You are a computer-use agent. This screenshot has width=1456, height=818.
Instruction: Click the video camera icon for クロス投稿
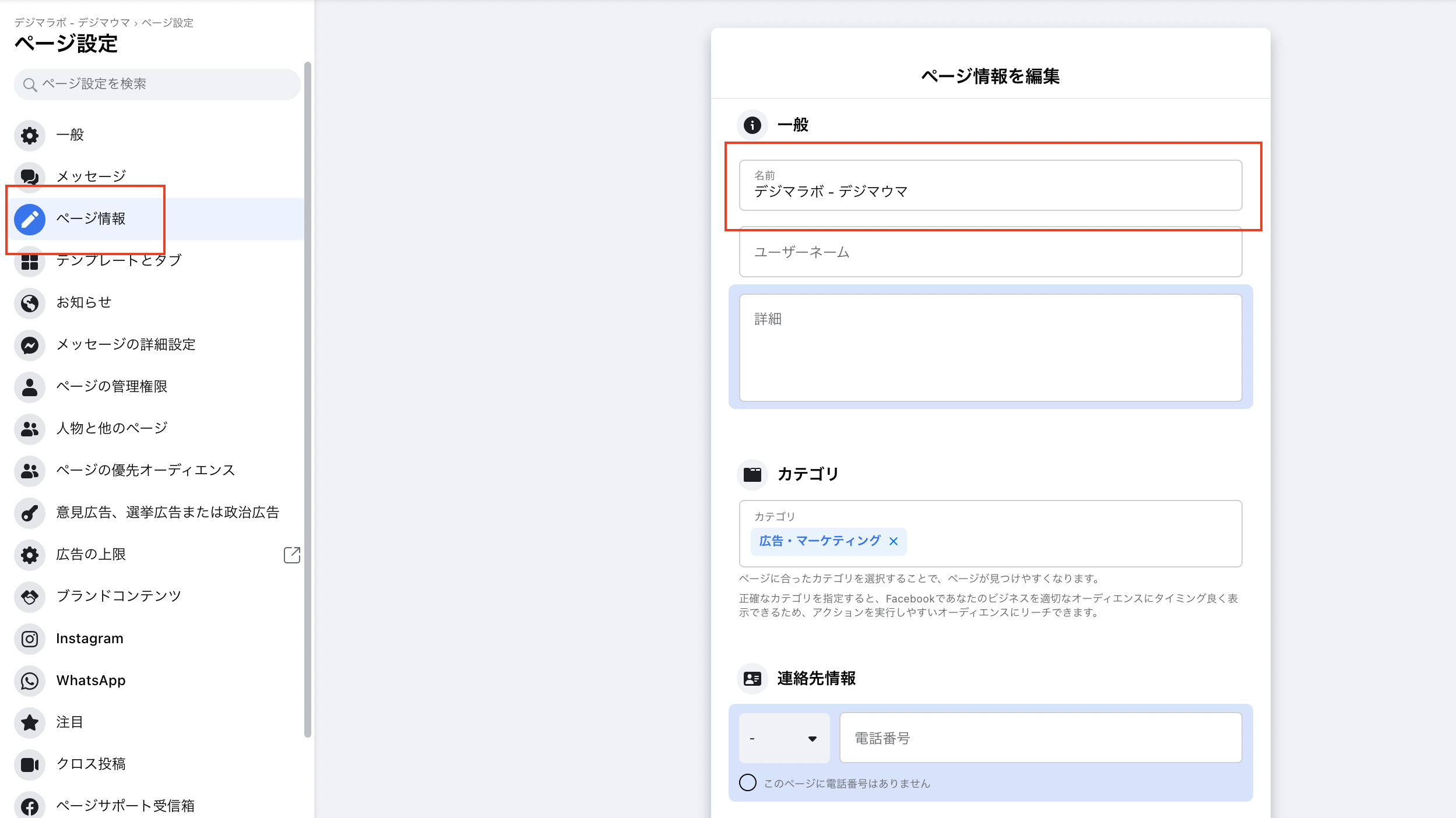point(30,764)
